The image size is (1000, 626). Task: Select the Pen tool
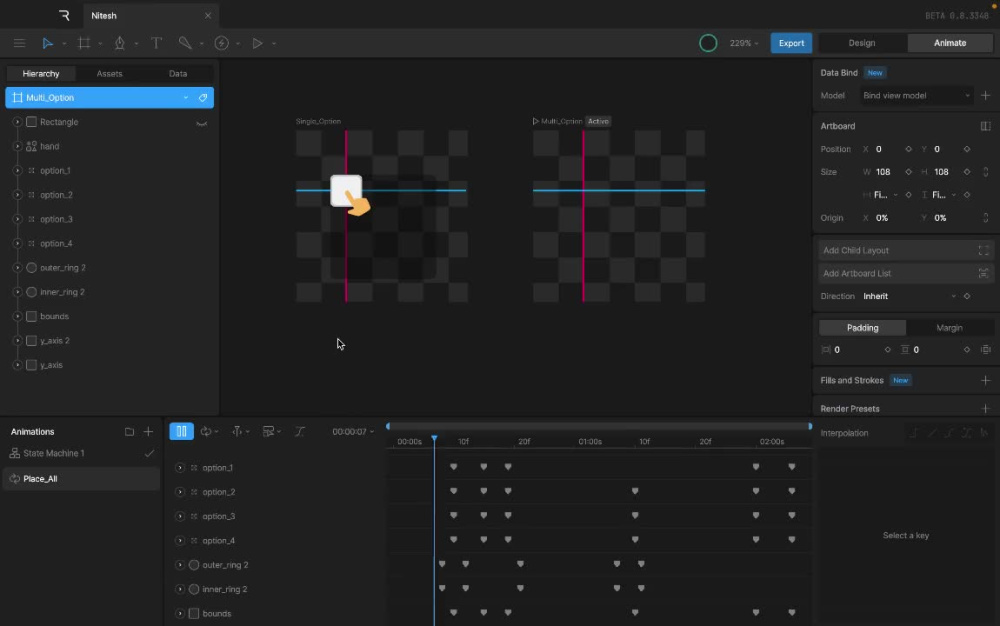pyautogui.click(x=119, y=43)
